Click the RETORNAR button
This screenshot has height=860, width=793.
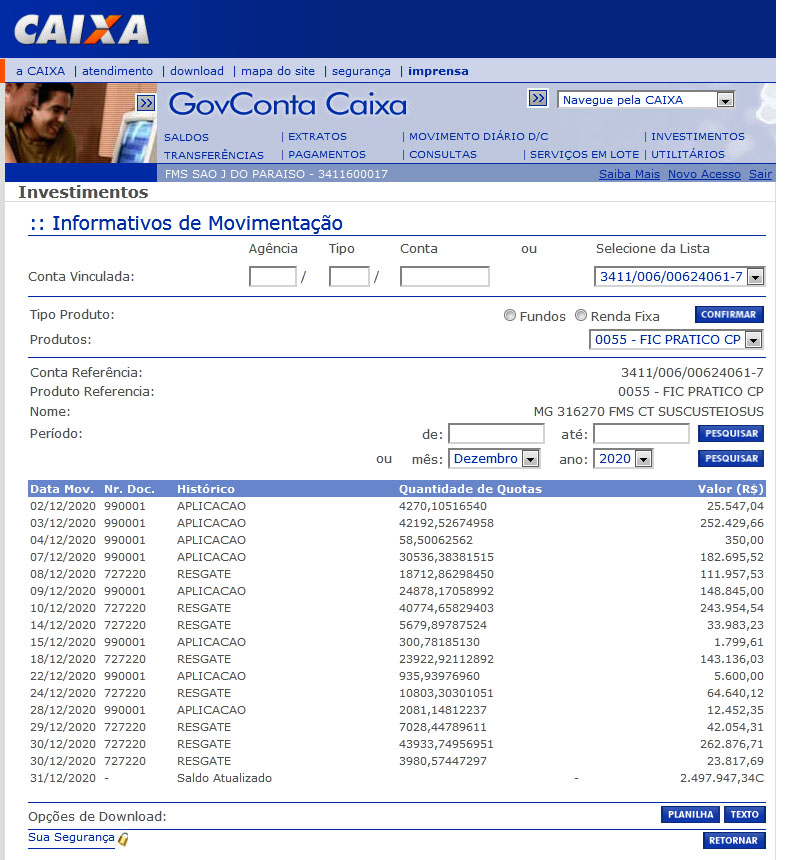[x=733, y=840]
